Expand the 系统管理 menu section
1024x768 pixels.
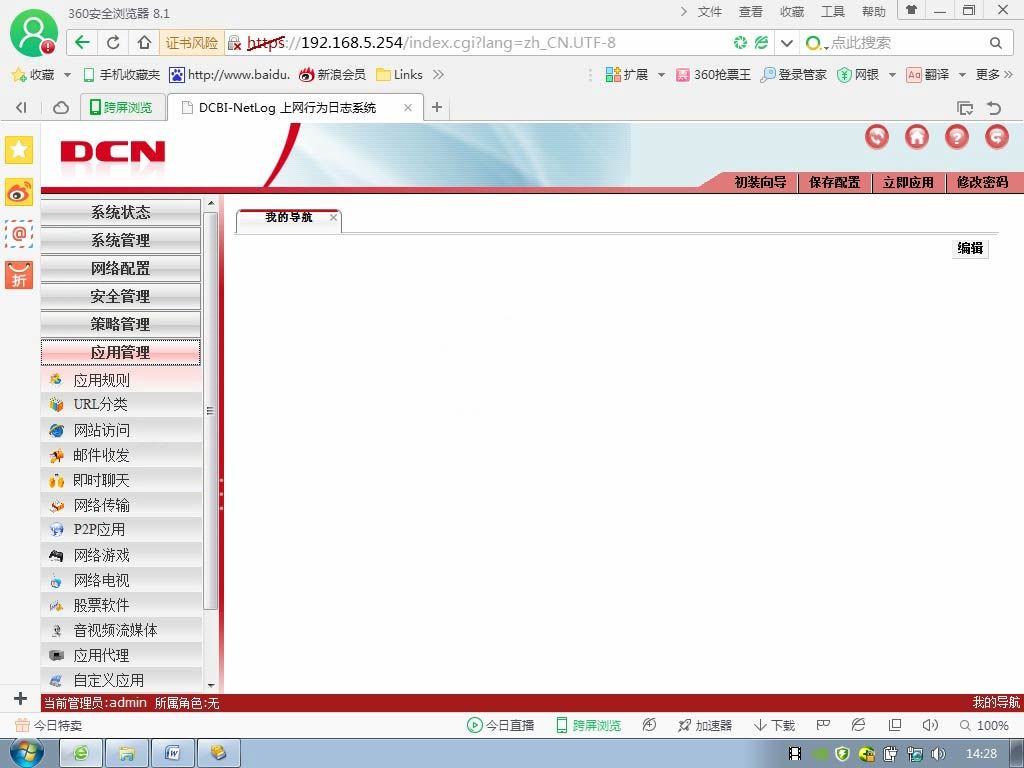[x=121, y=240]
